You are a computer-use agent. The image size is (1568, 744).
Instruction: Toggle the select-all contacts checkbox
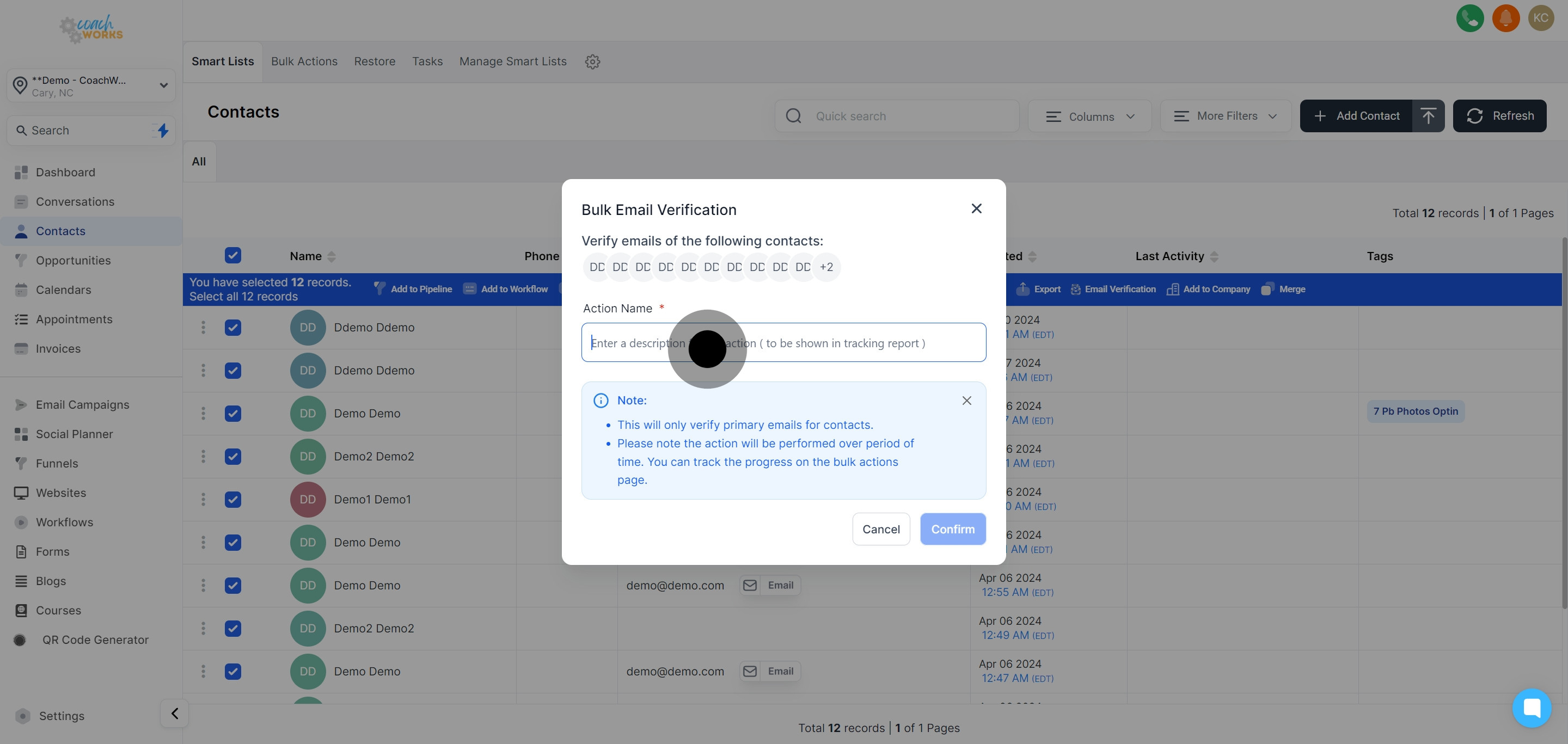click(232, 255)
